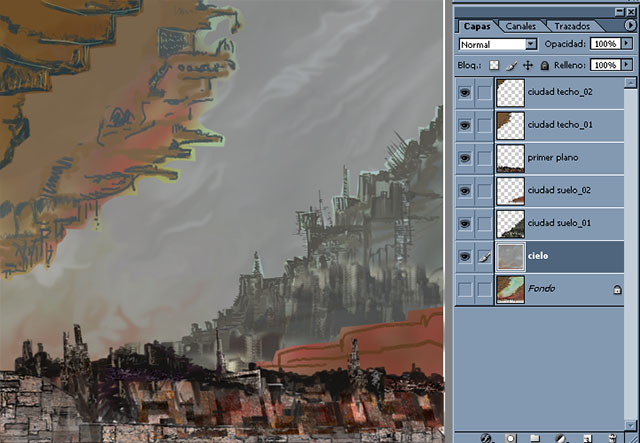Click the padlock on the Fondo layer
The height and width of the screenshot is (443, 640).
click(617, 289)
